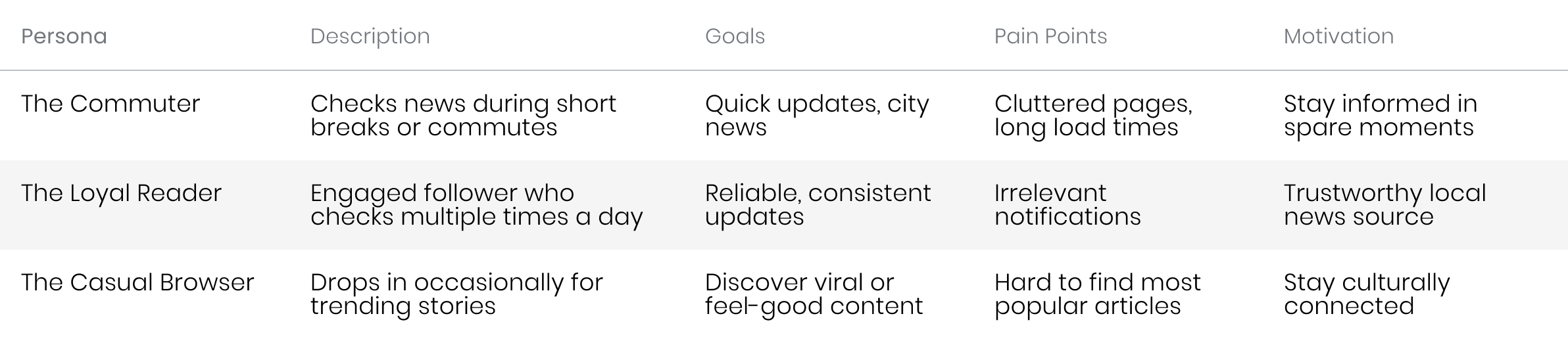Select The Casual Browser persona cell
Screen dimensions: 1568x339
[x=137, y=282]
